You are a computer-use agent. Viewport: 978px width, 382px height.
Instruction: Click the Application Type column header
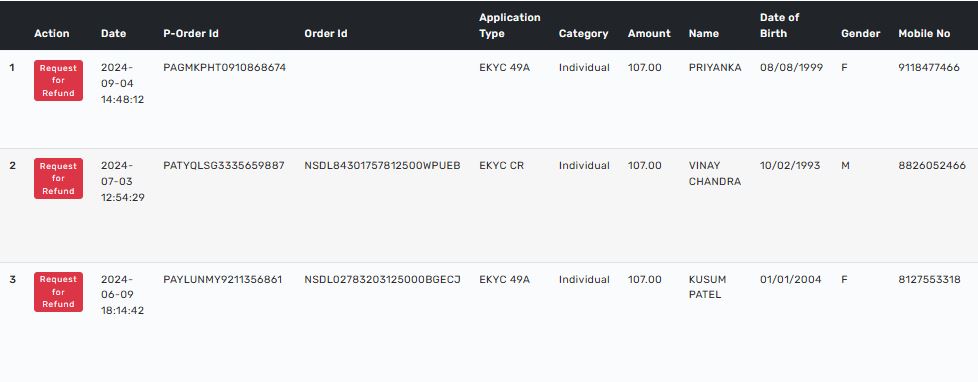[510, 26]
